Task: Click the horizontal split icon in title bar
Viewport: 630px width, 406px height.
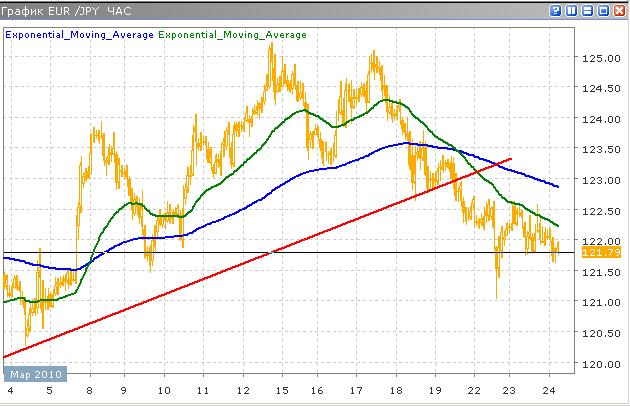Action: [x=587, y=10]
